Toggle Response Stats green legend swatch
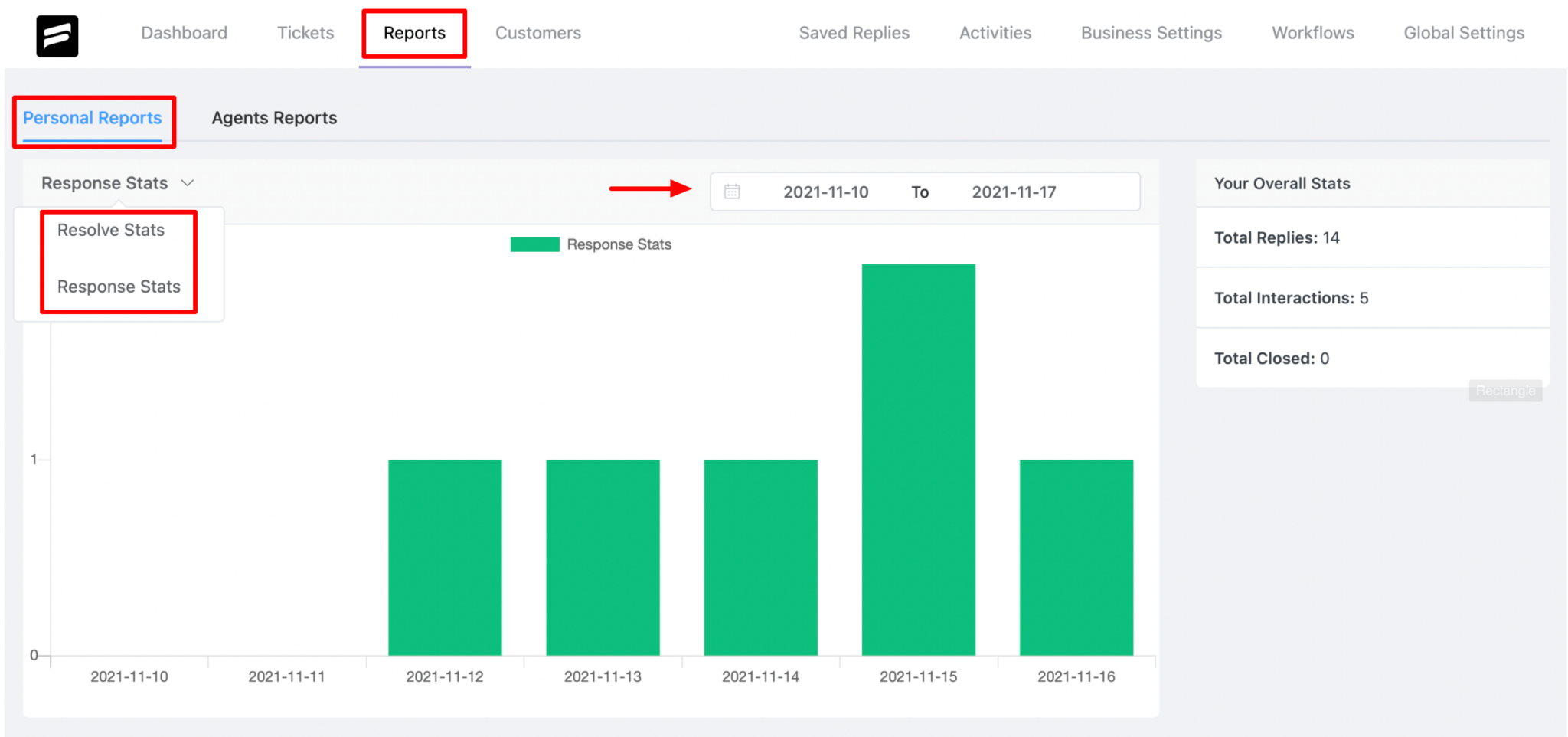This screenshot has height=737, width=1568. coord(534,244)
